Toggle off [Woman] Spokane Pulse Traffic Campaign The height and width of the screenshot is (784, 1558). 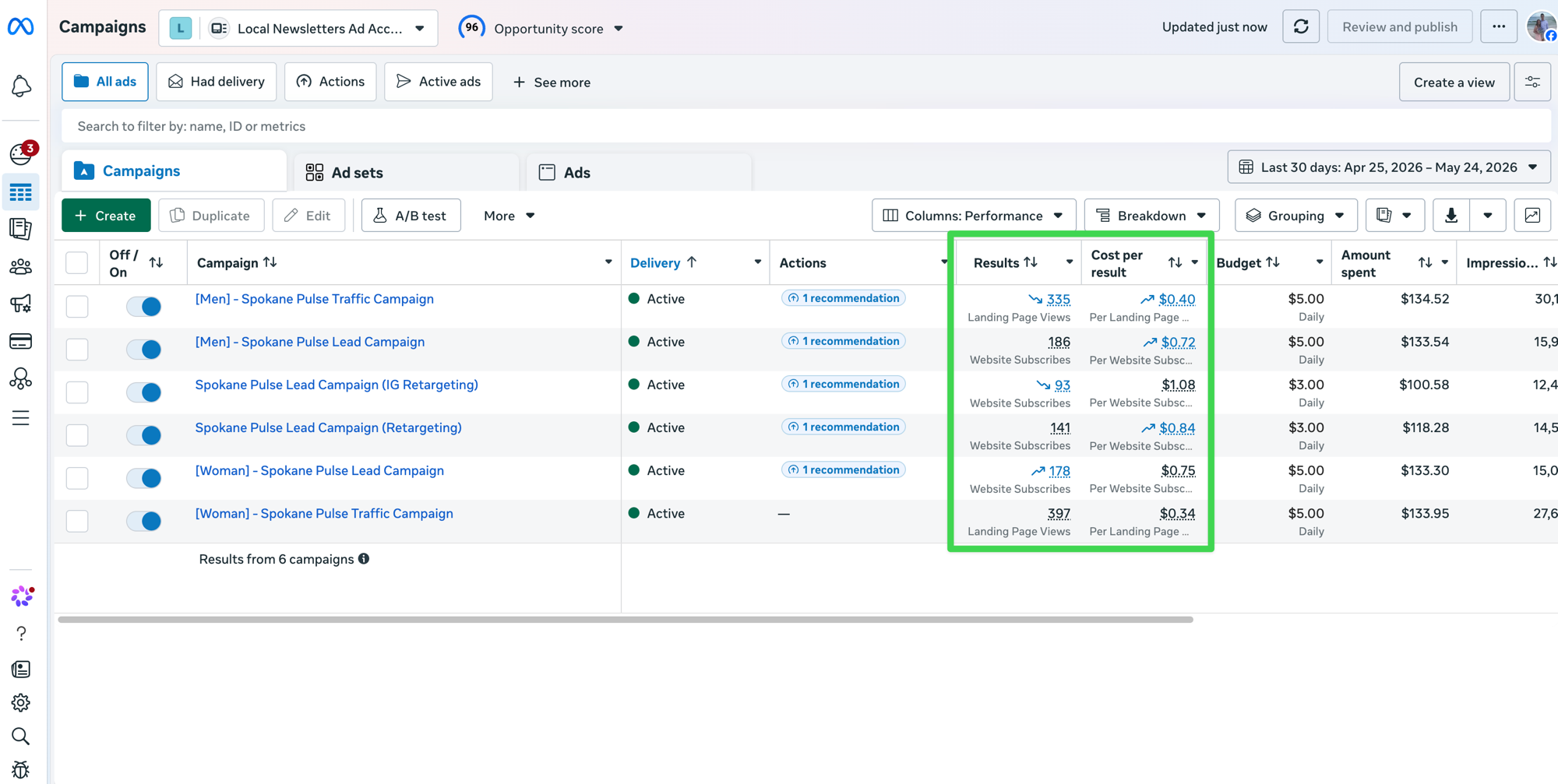[144, 520]
